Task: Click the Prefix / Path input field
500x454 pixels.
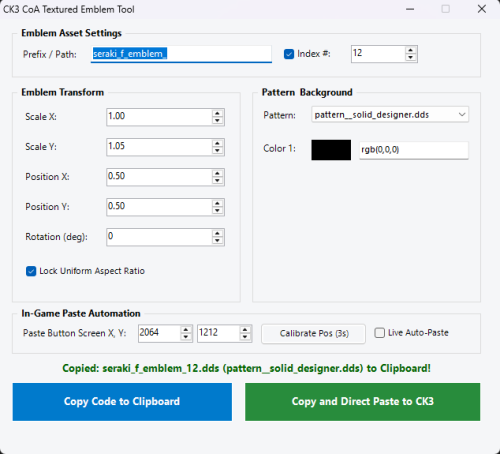Action: [x=181, y=54]
